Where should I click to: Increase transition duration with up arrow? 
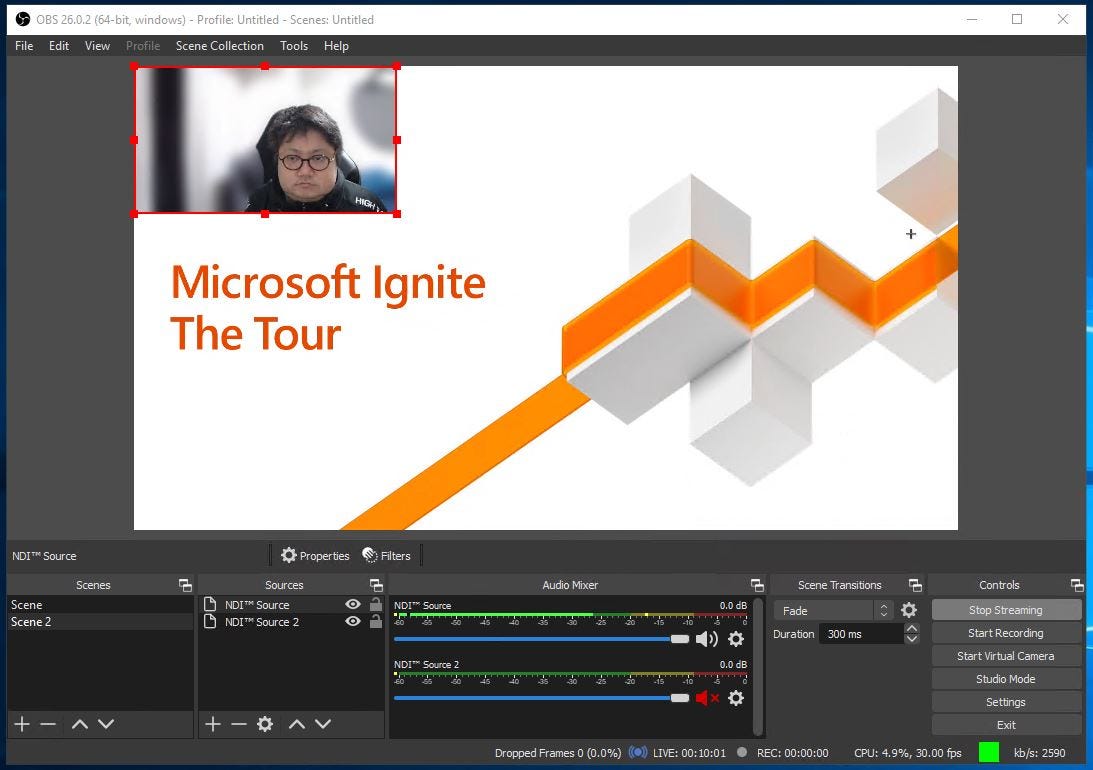(x=912, y=629)
